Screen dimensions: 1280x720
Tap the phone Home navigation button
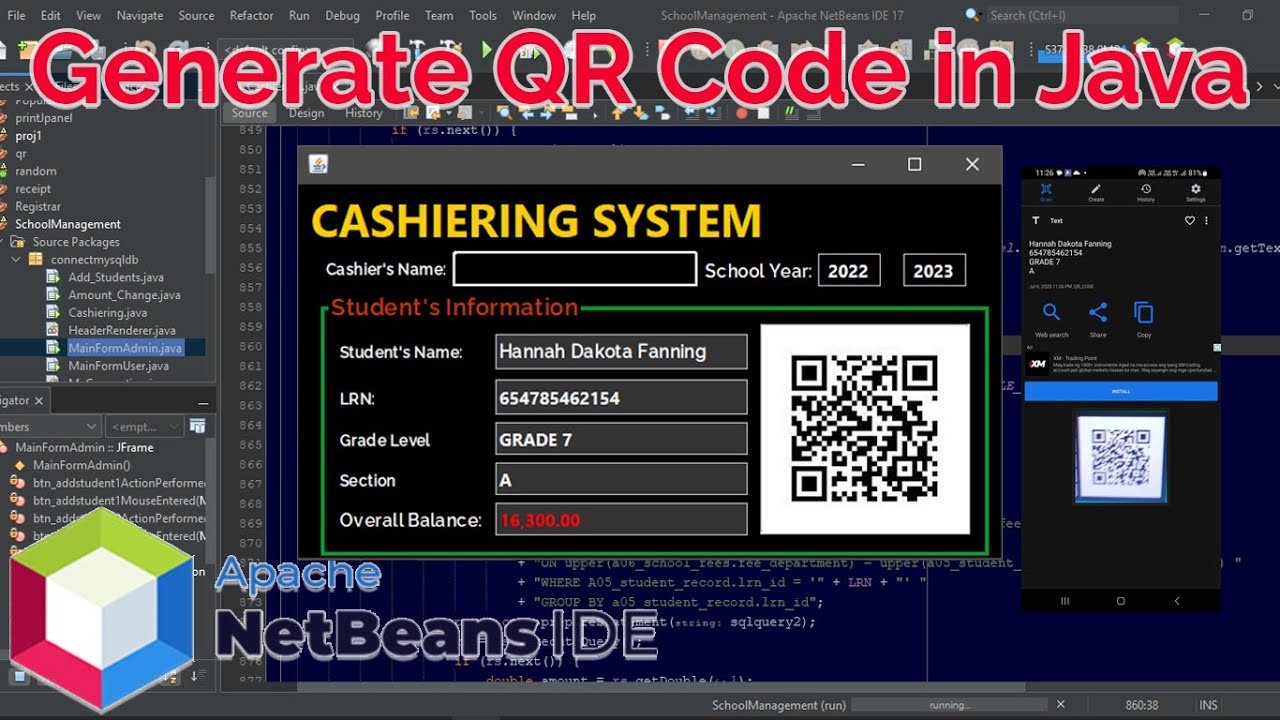point(1121,601)
